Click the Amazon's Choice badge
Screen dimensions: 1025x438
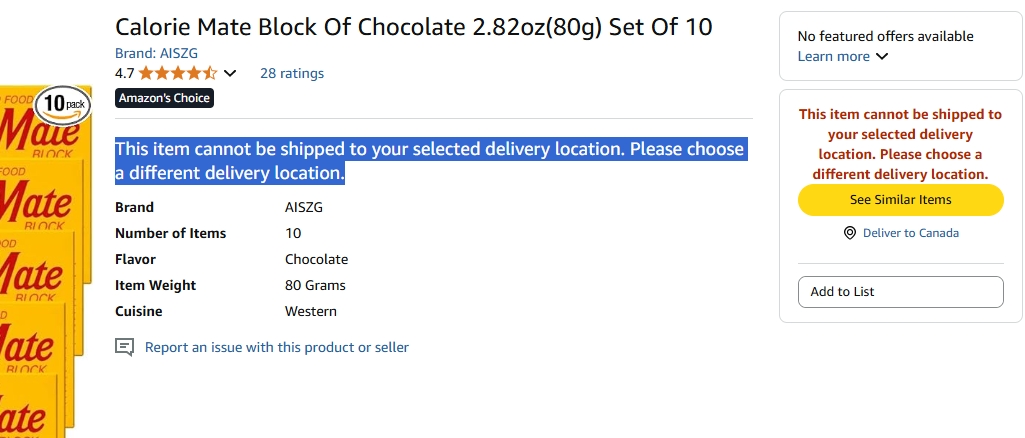164,98
